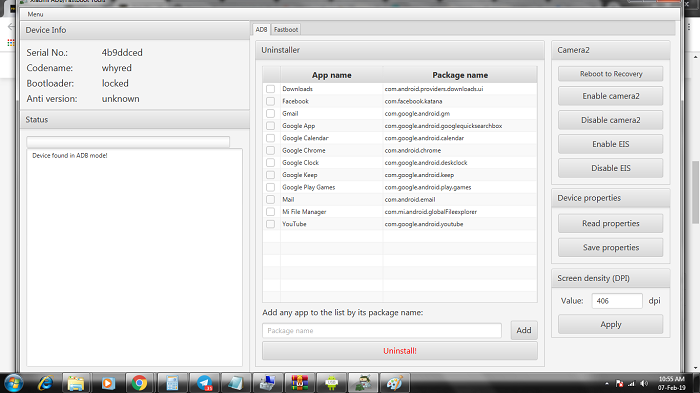Launch Internet Explorer from taskbar
The image size is (700, 393).
tap(45, 383)
